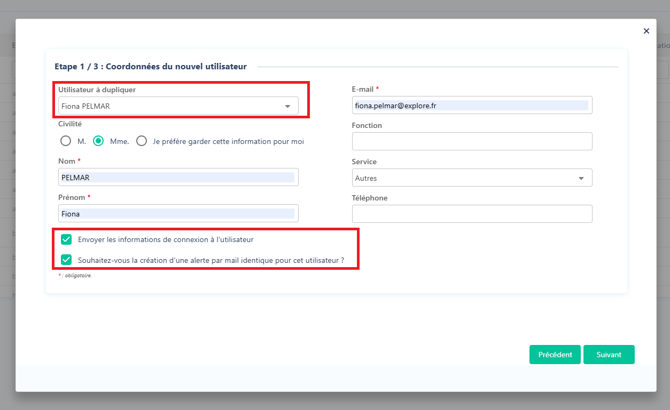This screenshot has height=410, width=670.
Task: Click the Nom field containing PELMAR
Action: click(x=178, y=178)
